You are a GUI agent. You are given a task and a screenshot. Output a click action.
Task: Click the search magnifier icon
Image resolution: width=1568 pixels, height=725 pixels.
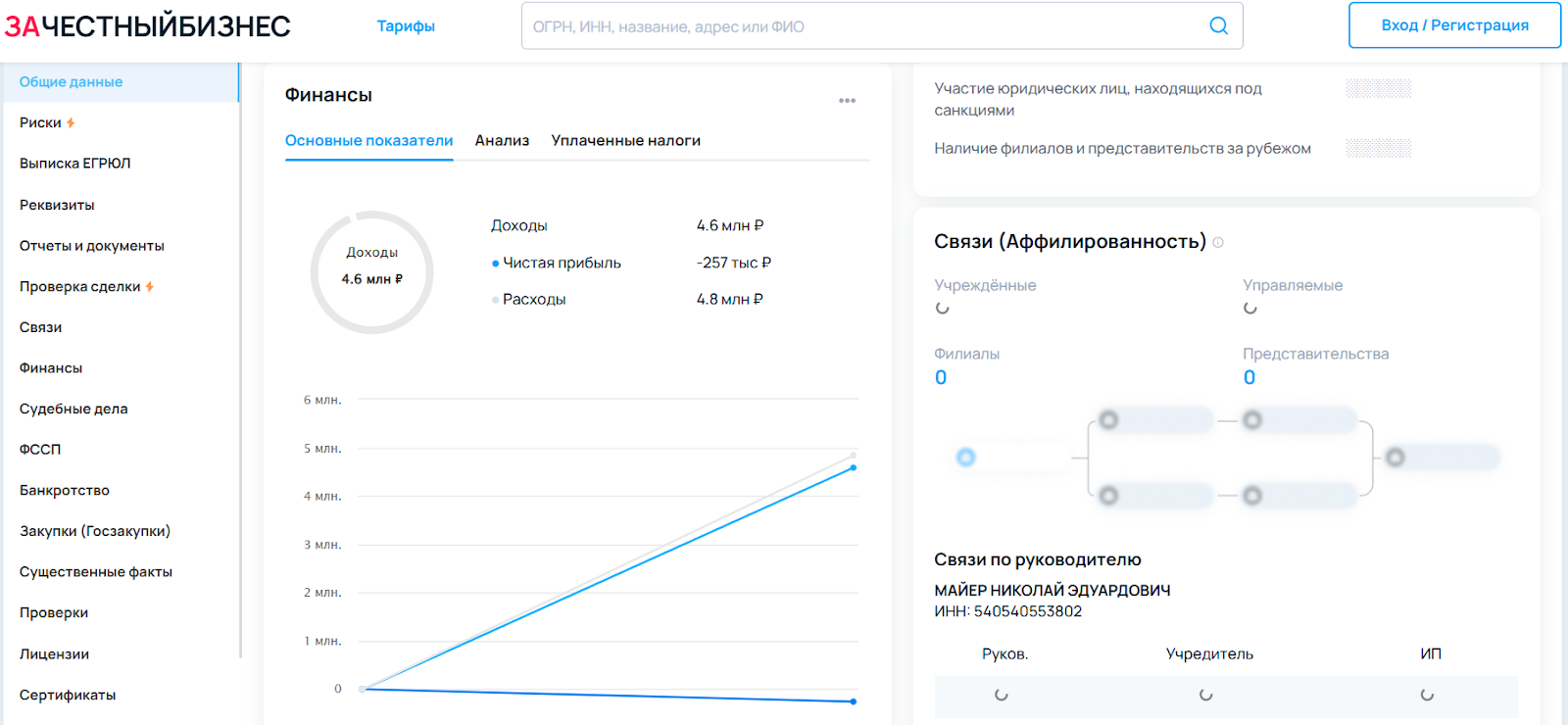1218,25
